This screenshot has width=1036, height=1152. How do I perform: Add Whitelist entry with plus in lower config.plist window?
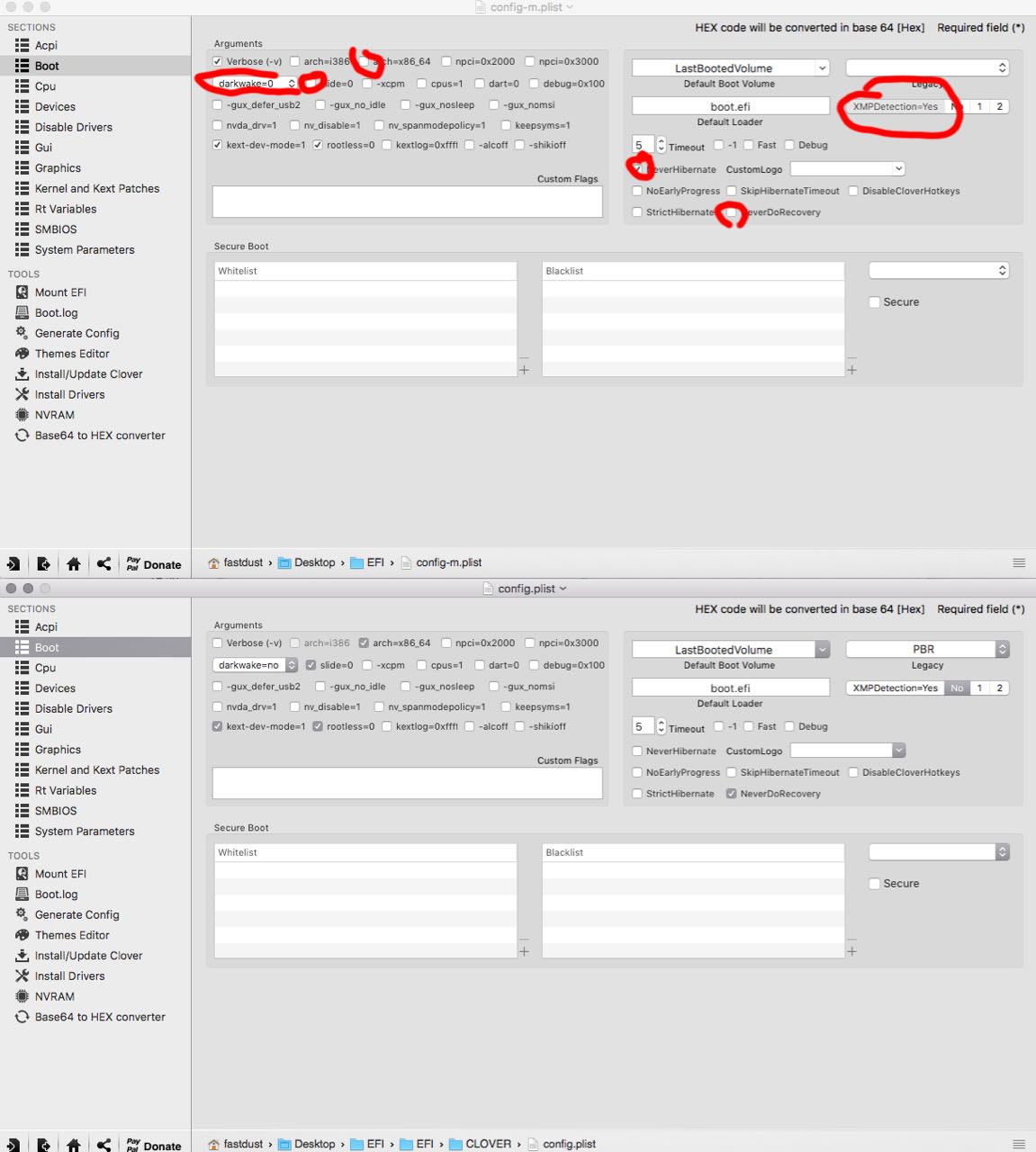pos(524,951)
